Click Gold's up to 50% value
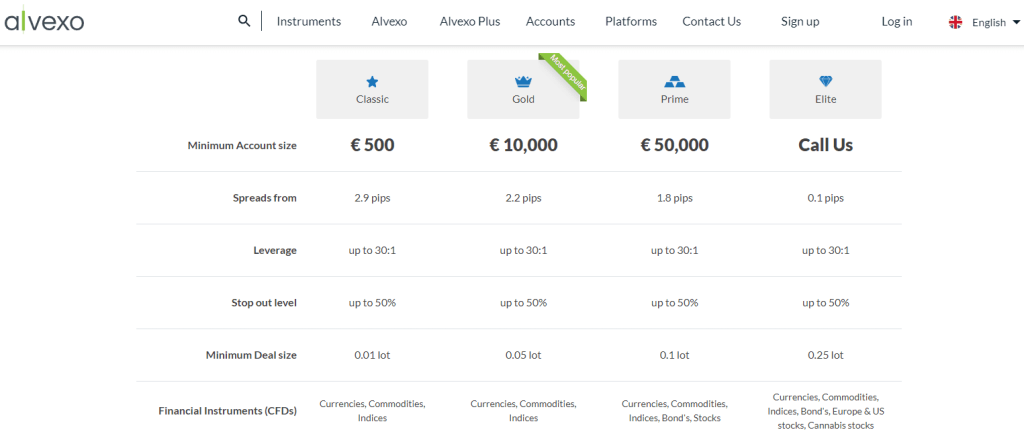This screenshot has width=1024, height=438. [x=523, y=303]
